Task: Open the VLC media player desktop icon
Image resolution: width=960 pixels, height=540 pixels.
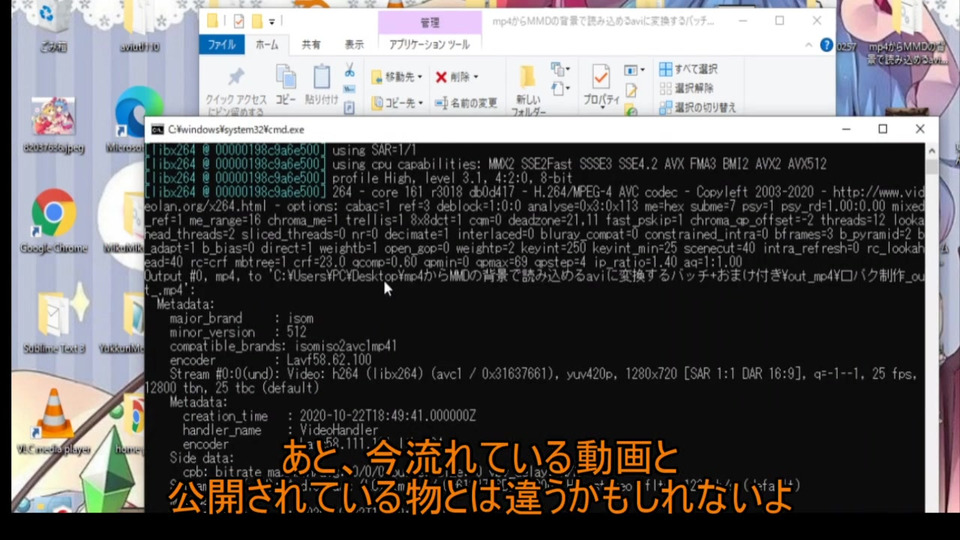Action: pyautogui.click(x=54, y=421)
